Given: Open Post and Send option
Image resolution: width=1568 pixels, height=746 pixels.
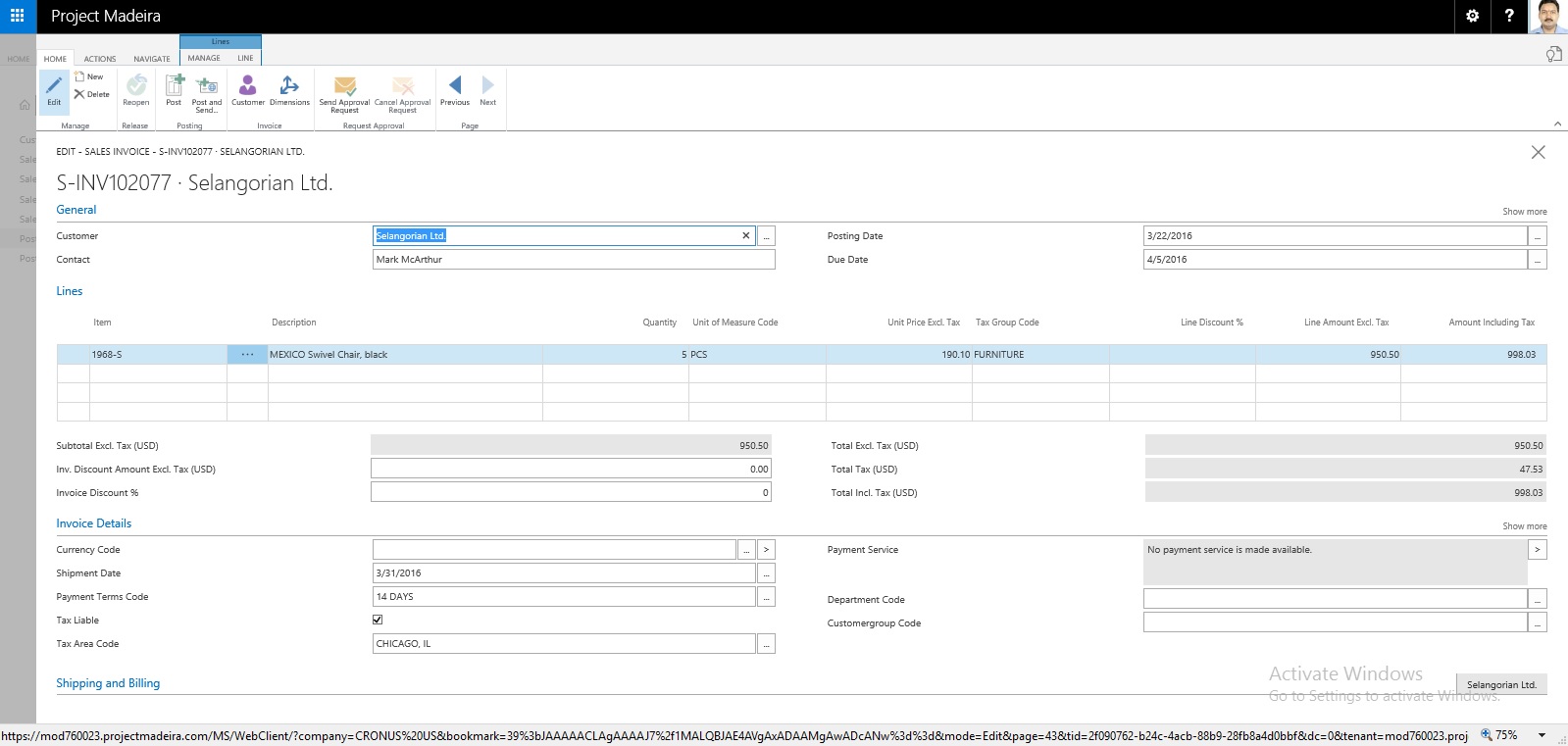Looking at the screenshot, I should 207,87.
